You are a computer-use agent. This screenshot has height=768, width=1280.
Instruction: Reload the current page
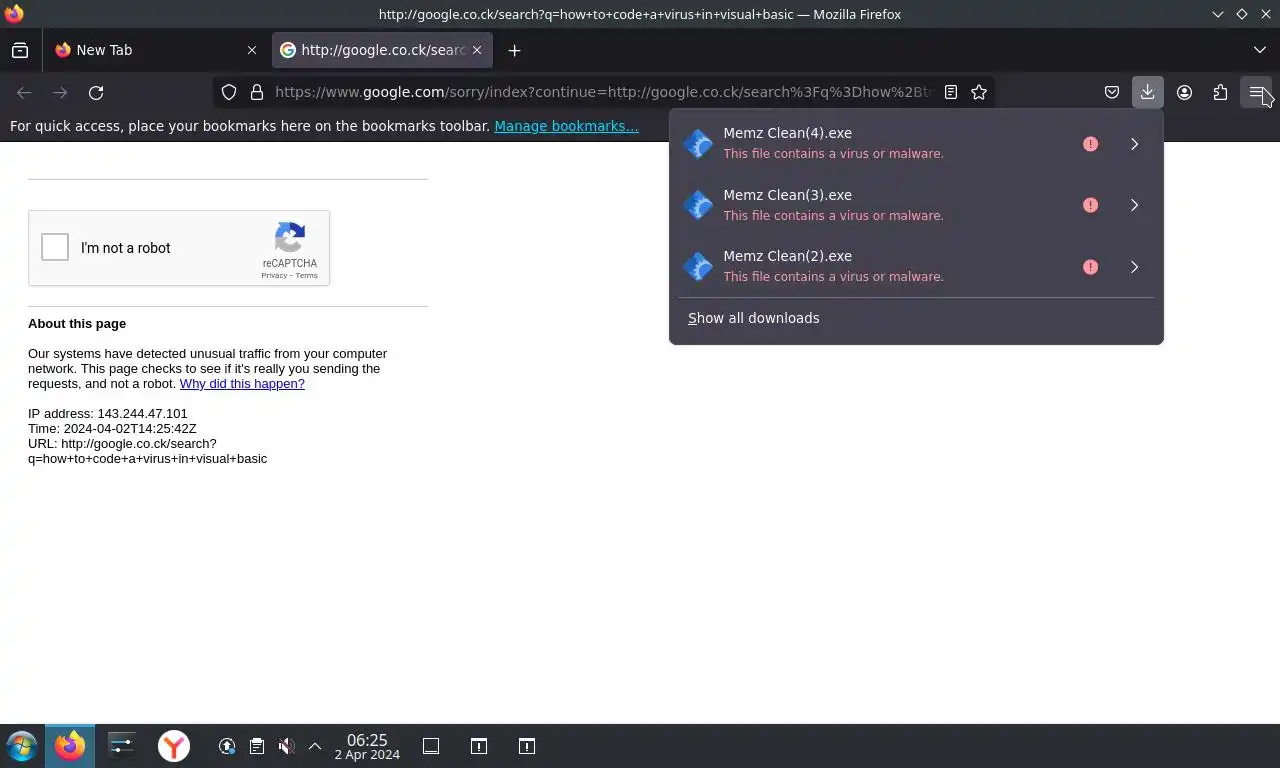tap(96, 92)
